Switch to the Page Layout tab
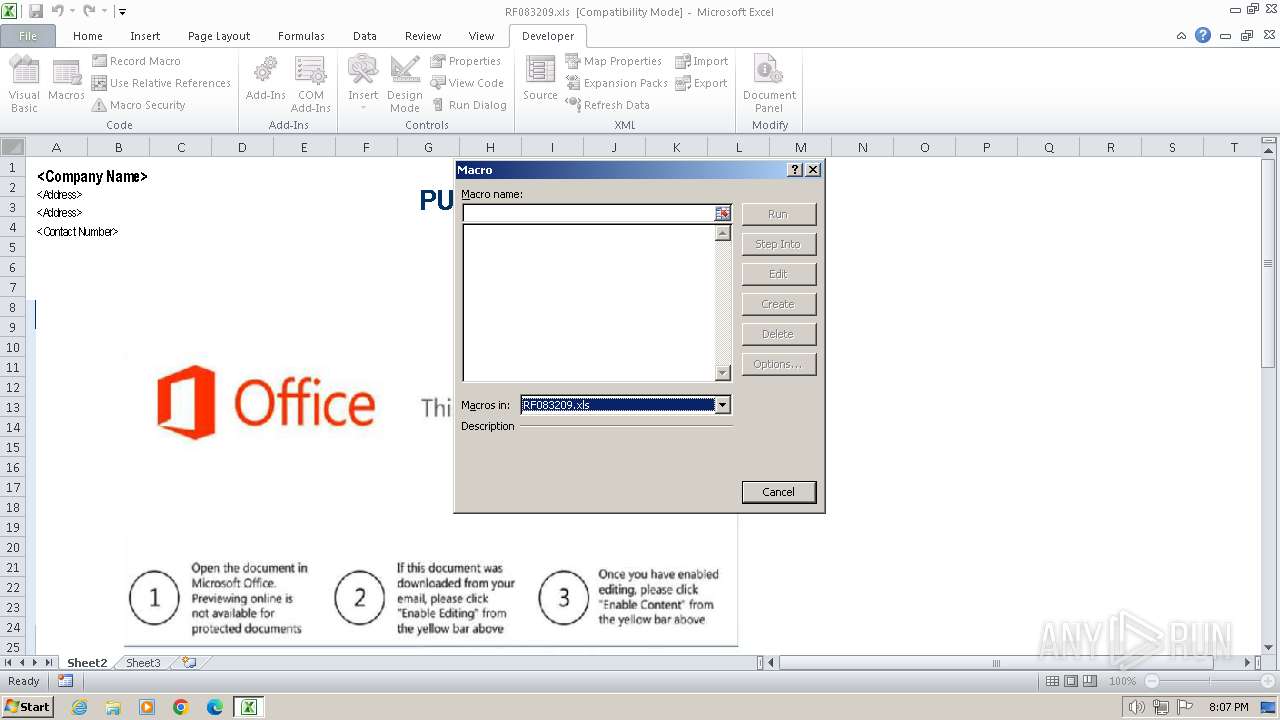This screenshot has width=1280, height=720. click(x=219, y=36)
